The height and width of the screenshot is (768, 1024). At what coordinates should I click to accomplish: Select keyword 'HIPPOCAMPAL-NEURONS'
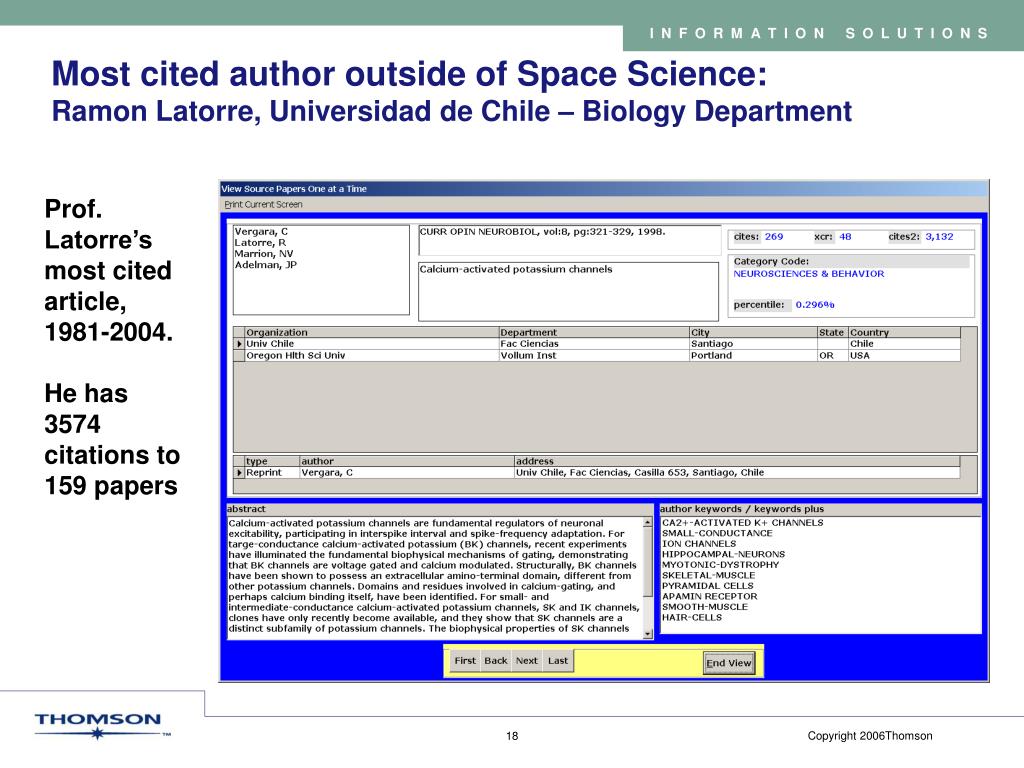pos(724,554)
